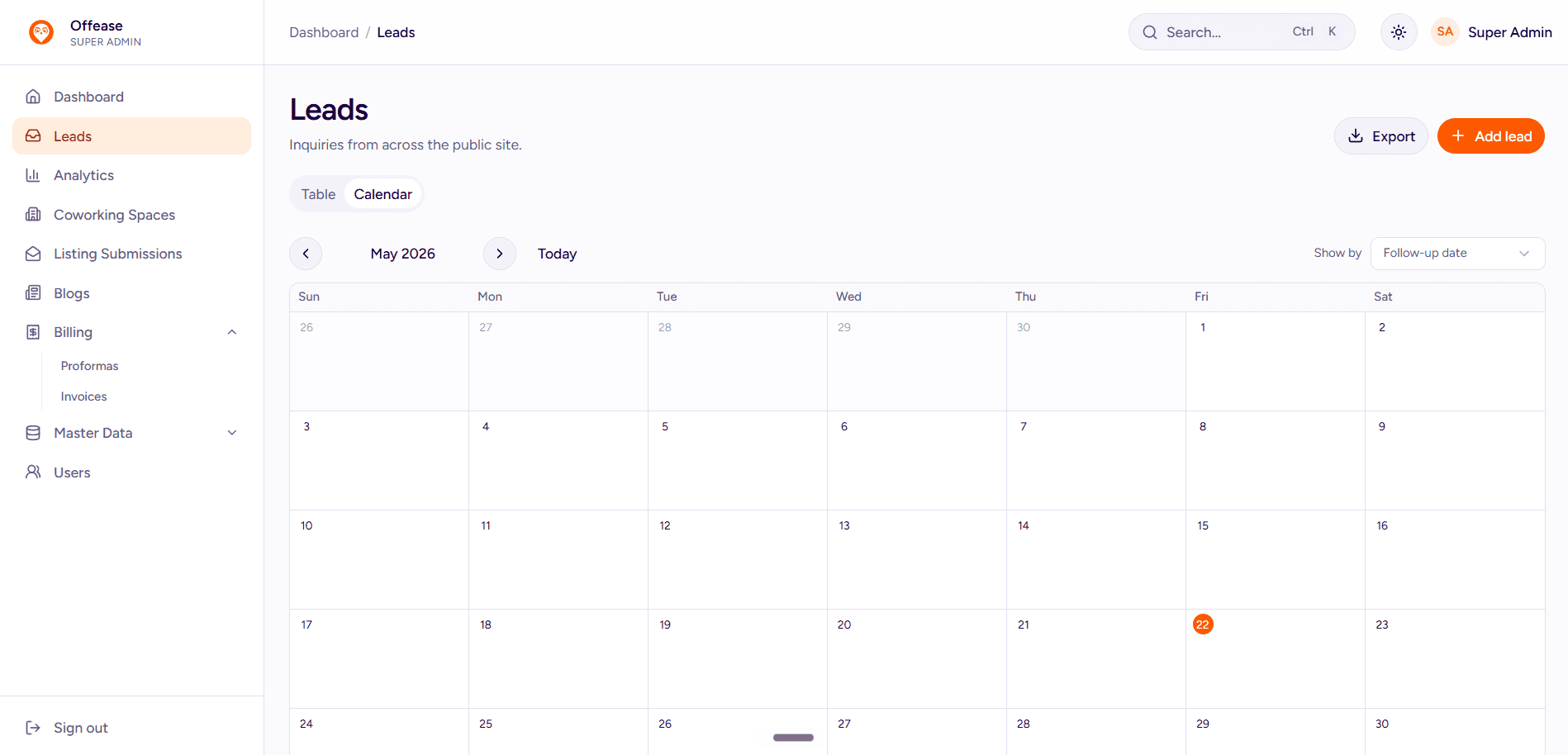
Task: Click the plus icon on Add lead
Action: [1458, 136]
